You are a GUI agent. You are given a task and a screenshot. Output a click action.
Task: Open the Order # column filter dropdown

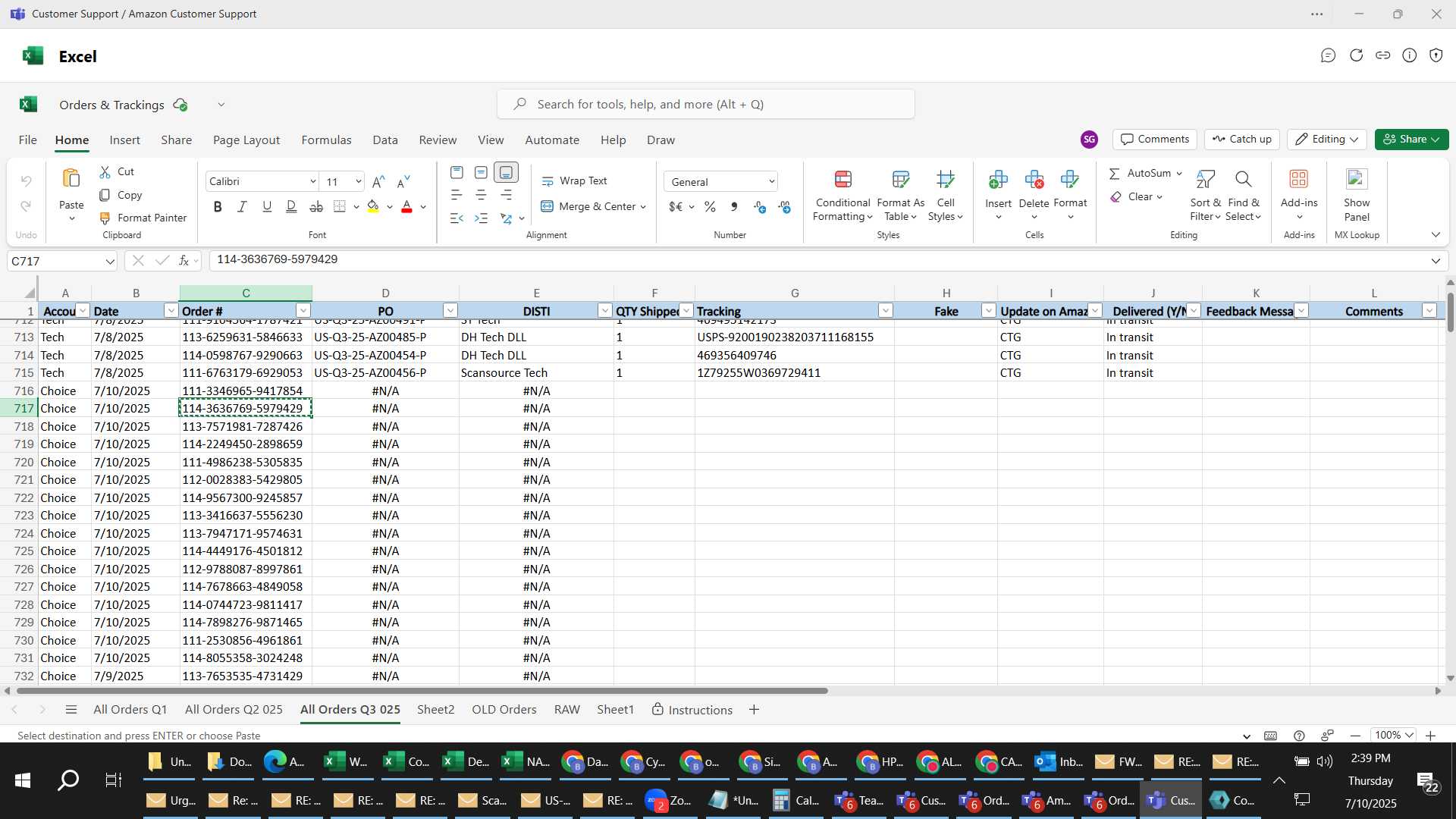[303, 311]
